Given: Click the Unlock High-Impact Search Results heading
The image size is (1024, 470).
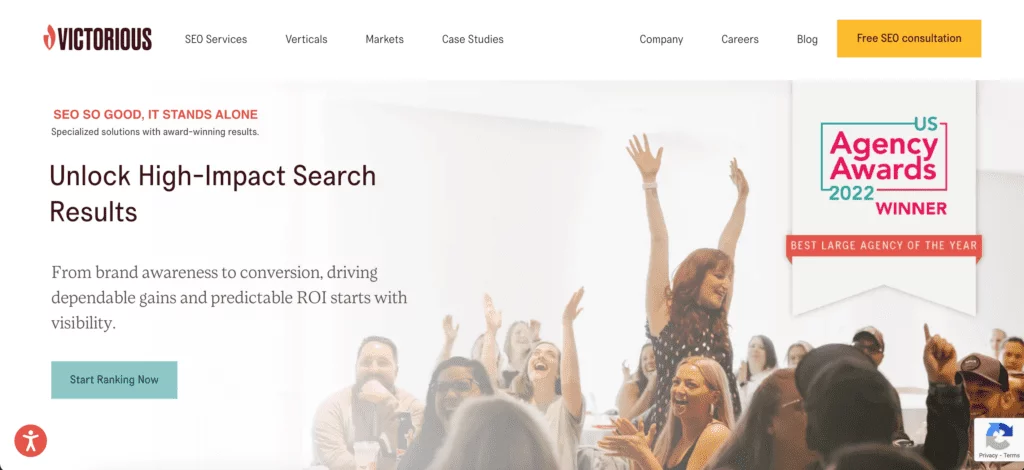Looking at the screenshot, I should (x=213, y=194).
